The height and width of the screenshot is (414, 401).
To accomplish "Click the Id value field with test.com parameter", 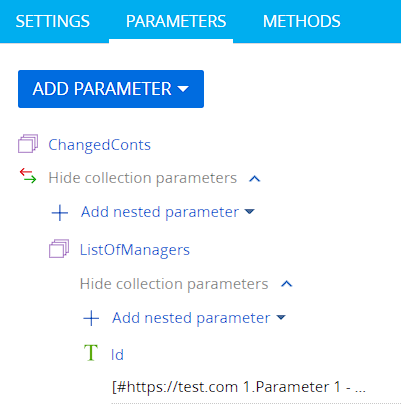I will coord(256,387).
